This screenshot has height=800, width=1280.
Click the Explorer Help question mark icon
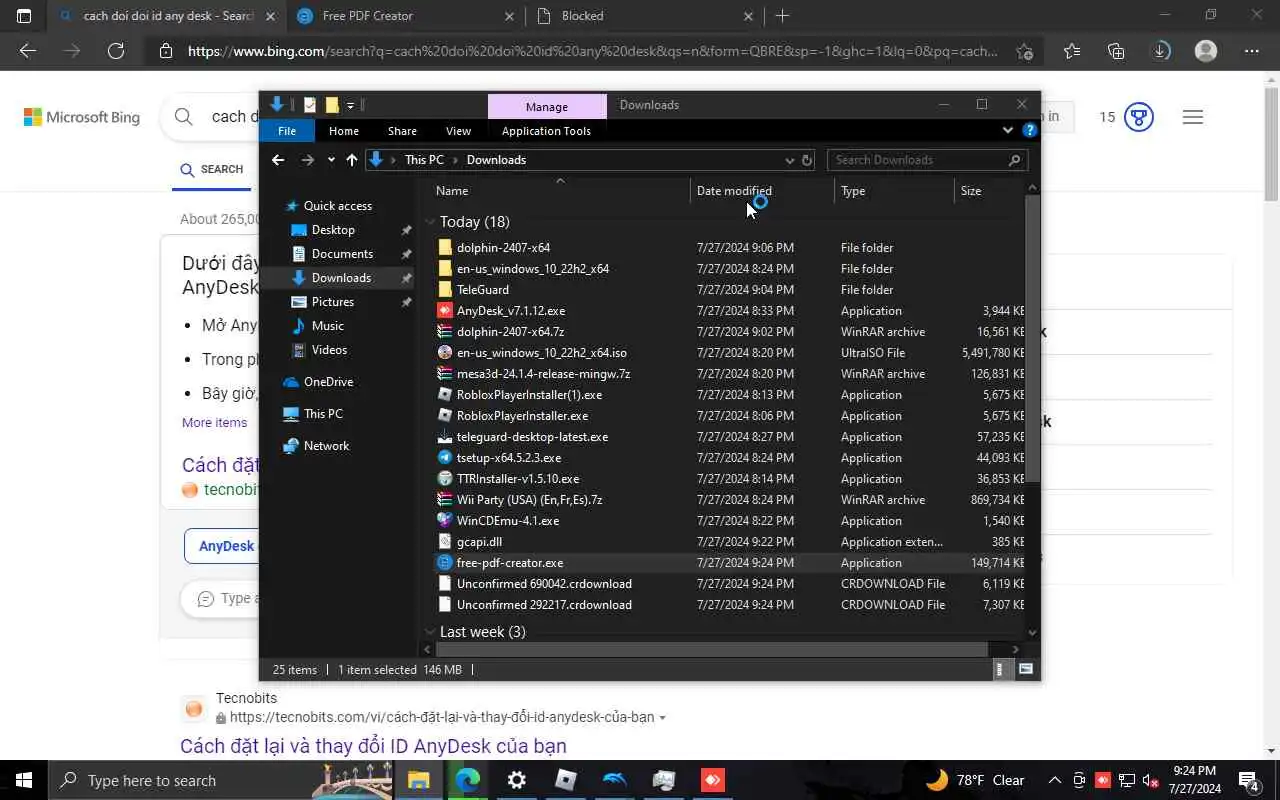1029,130
